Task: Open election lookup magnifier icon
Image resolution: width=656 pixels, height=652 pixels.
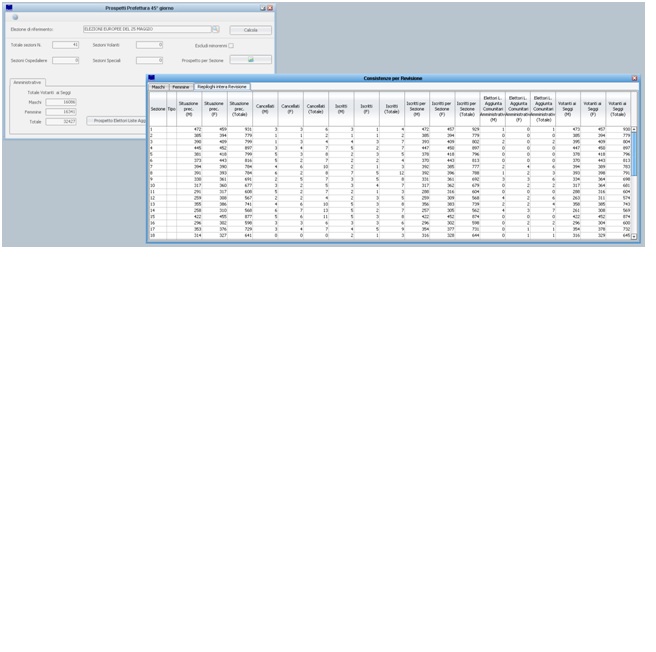Action: click(215, 29)
